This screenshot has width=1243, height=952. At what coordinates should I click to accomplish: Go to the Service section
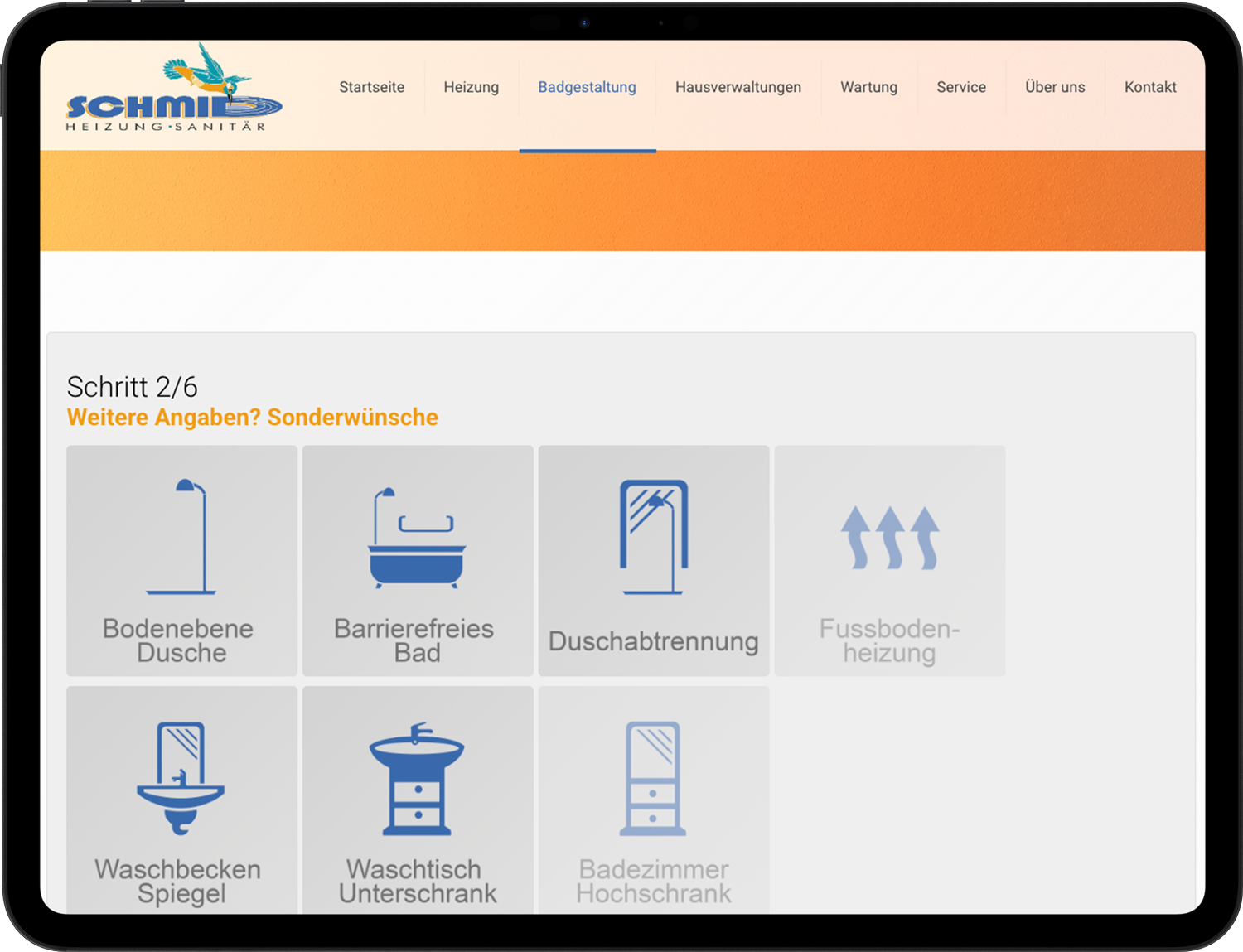click(961, 87)
